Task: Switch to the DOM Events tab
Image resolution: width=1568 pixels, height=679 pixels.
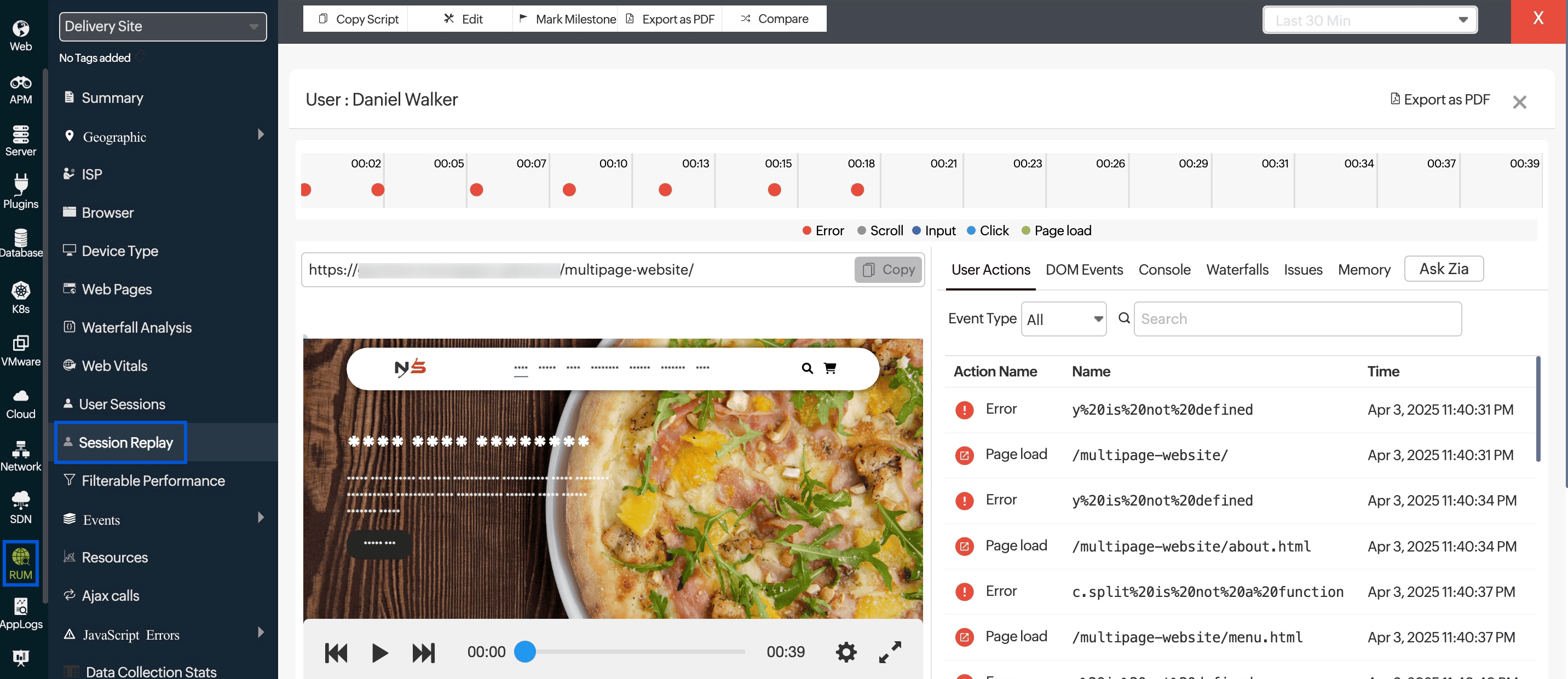Action: [x=1084, y=270]
